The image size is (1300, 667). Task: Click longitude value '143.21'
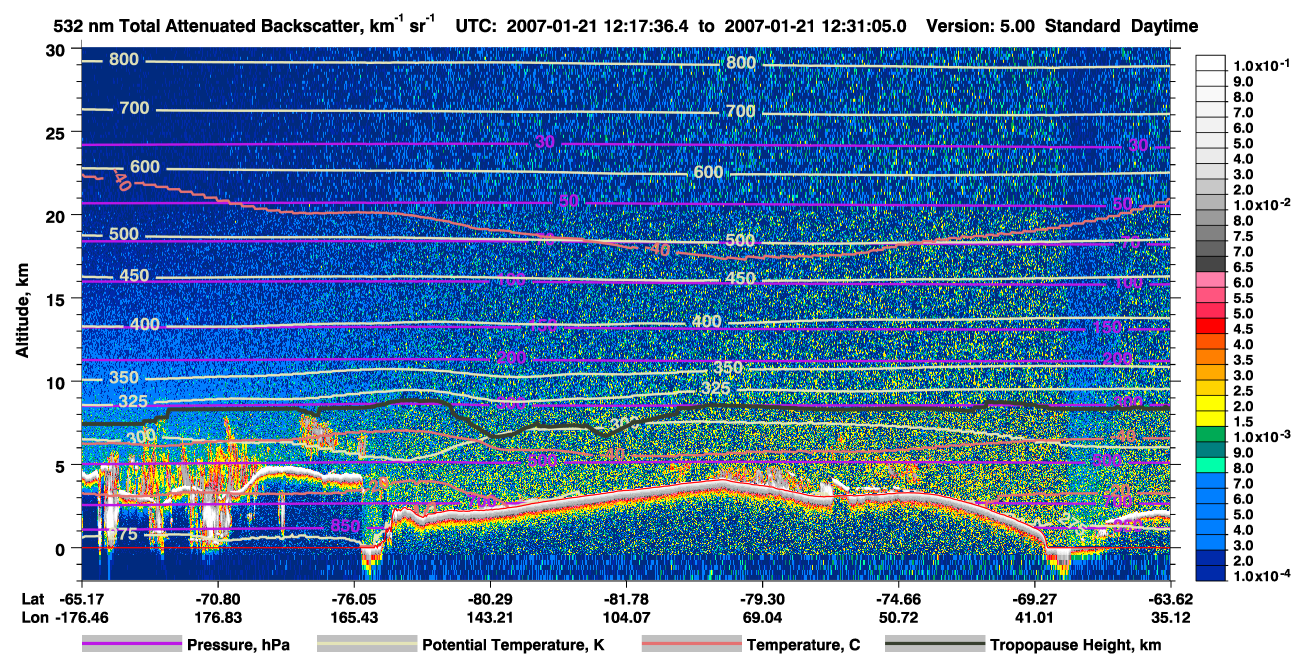tap(490, 617)
